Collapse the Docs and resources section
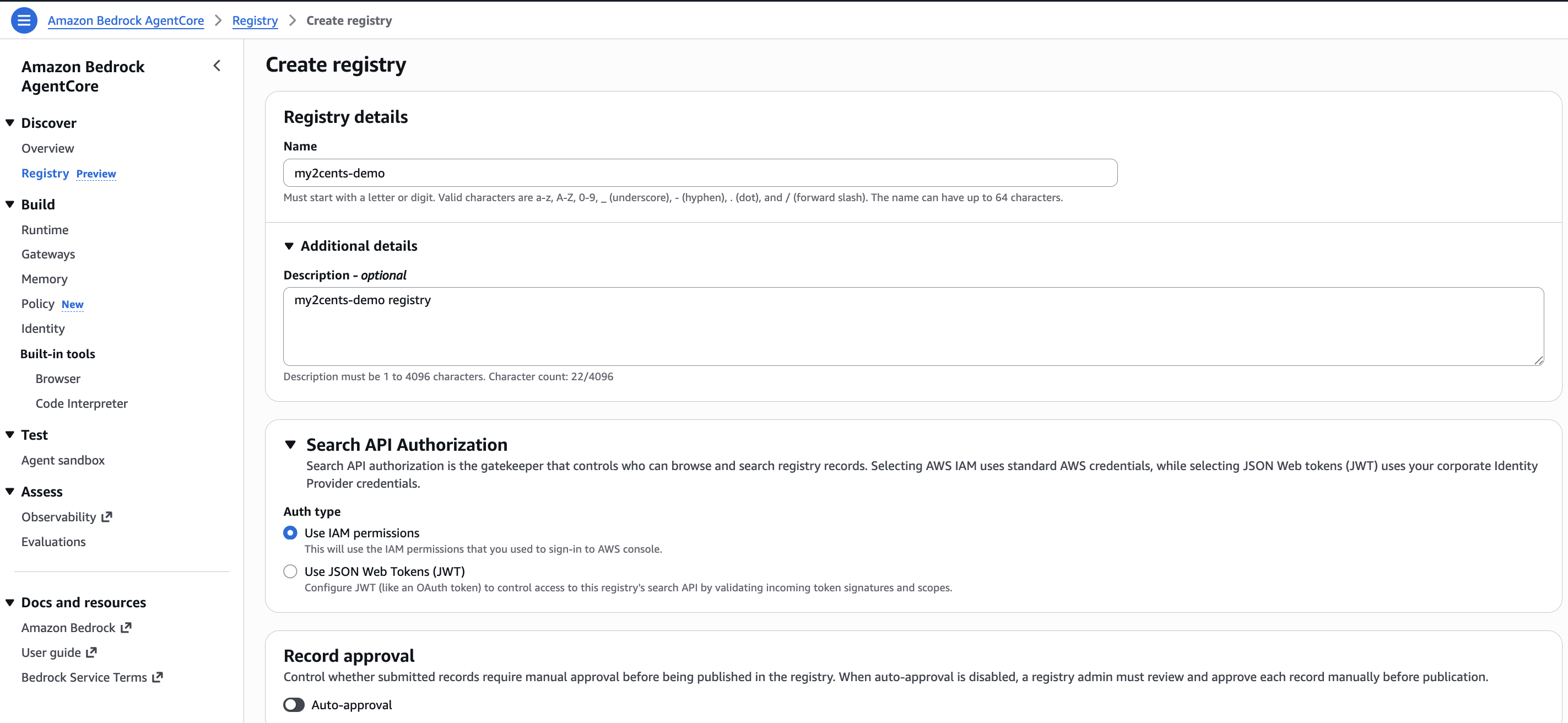Screen dimensions: 1568x723 [9, 602]
